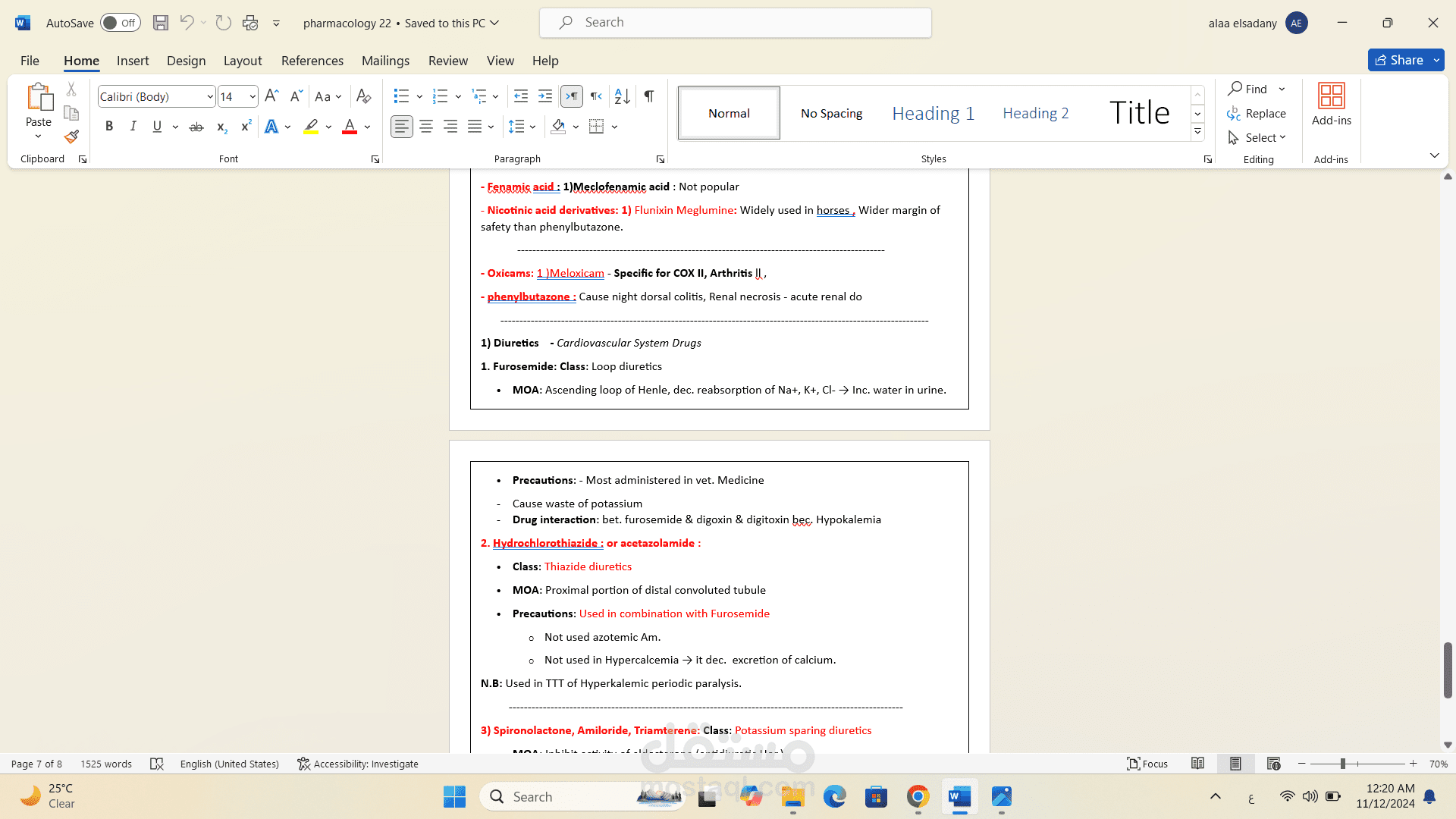Toggle Justify paragraph alignment

(x=475, y=127)
